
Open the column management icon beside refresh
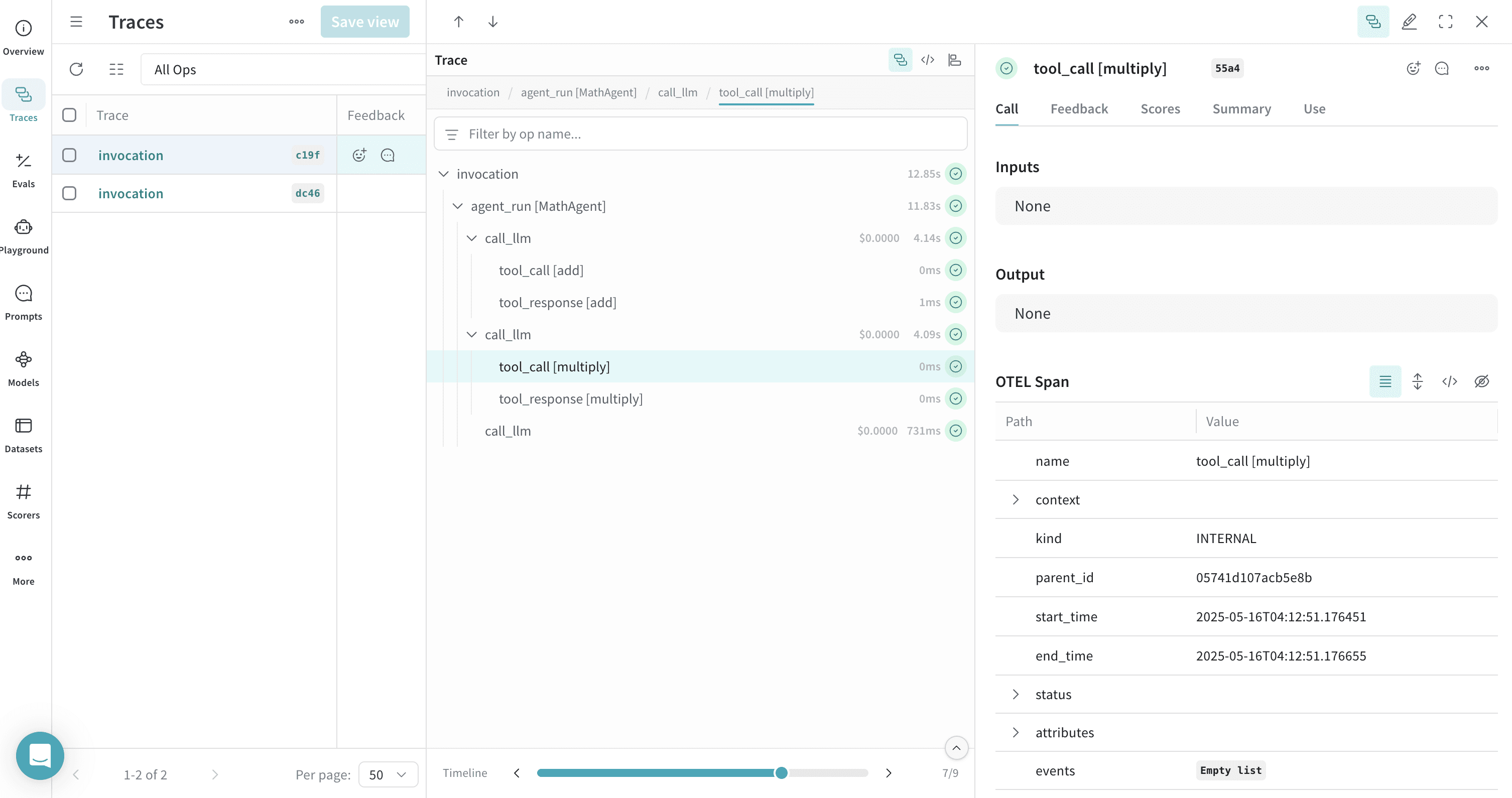click(116, 69)
